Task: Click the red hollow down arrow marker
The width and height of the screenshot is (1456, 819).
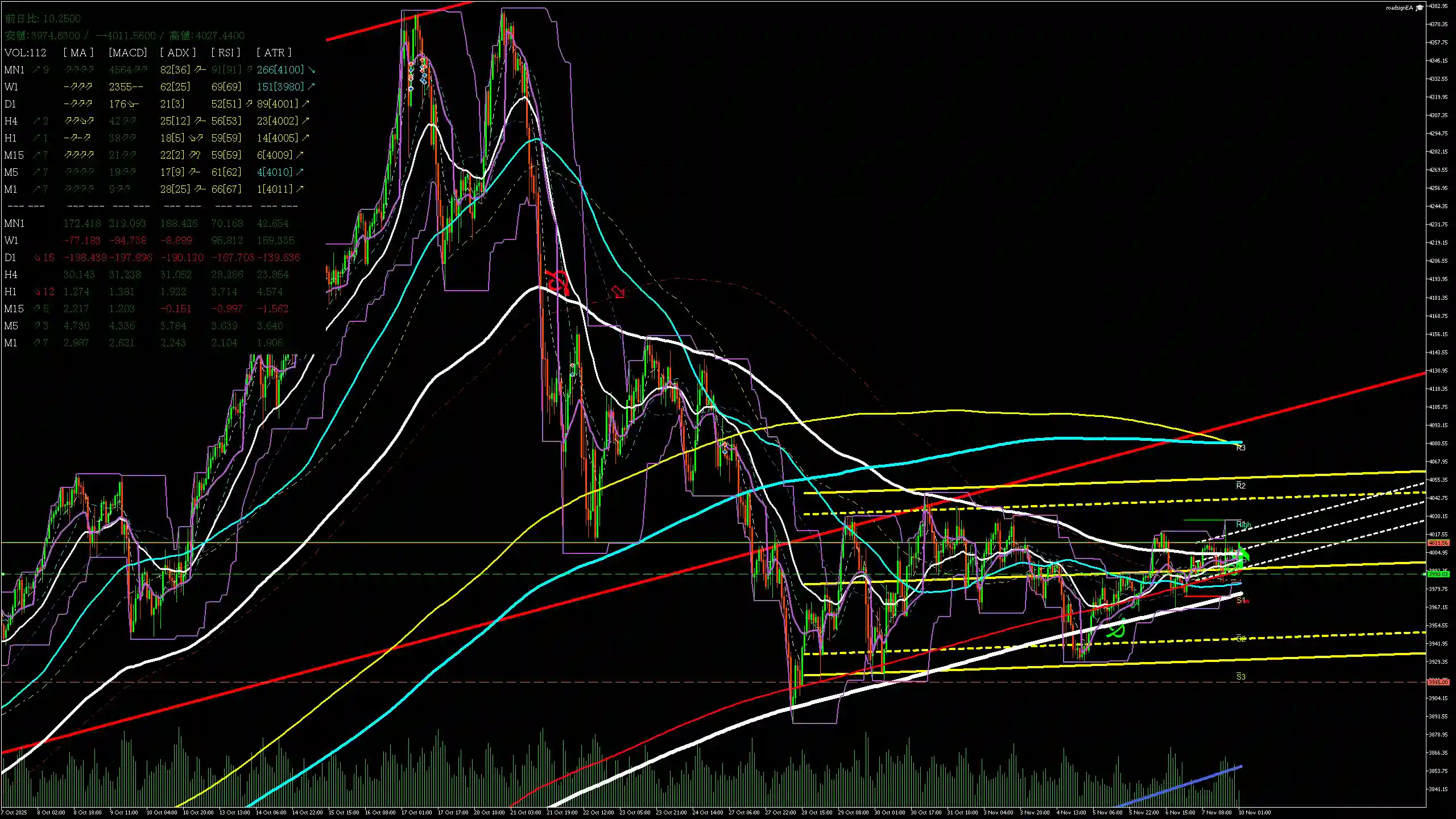Action: click(x=618, y=292)
